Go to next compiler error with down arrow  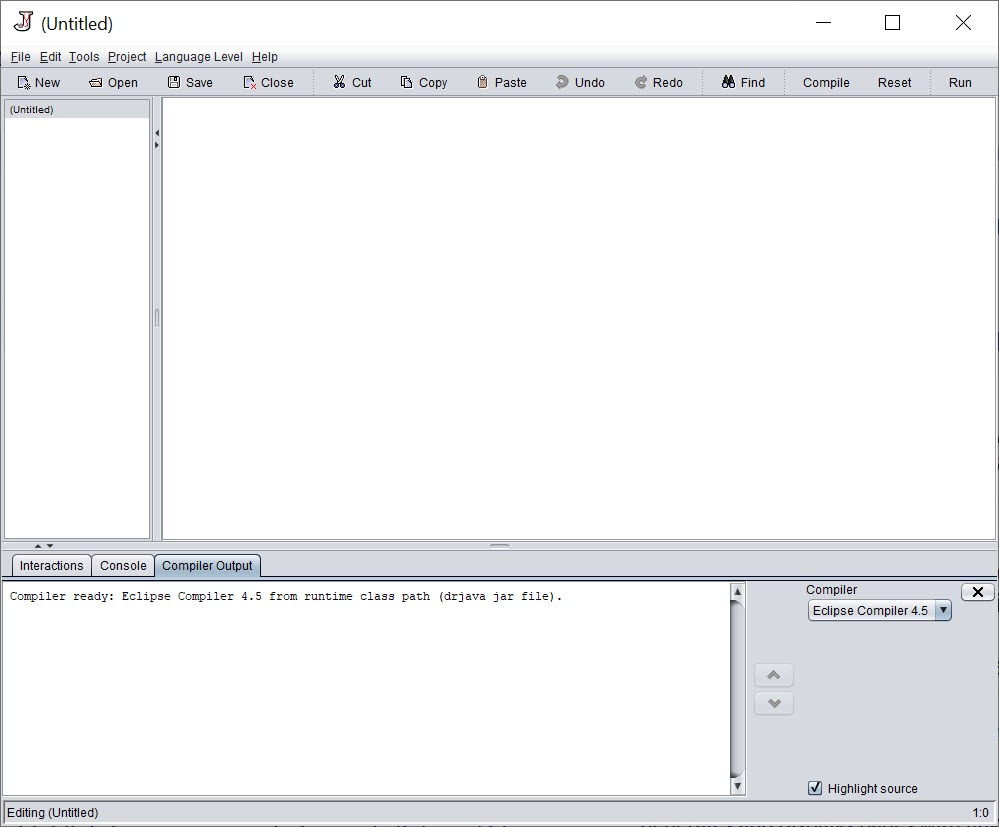[x=773, y=703]
